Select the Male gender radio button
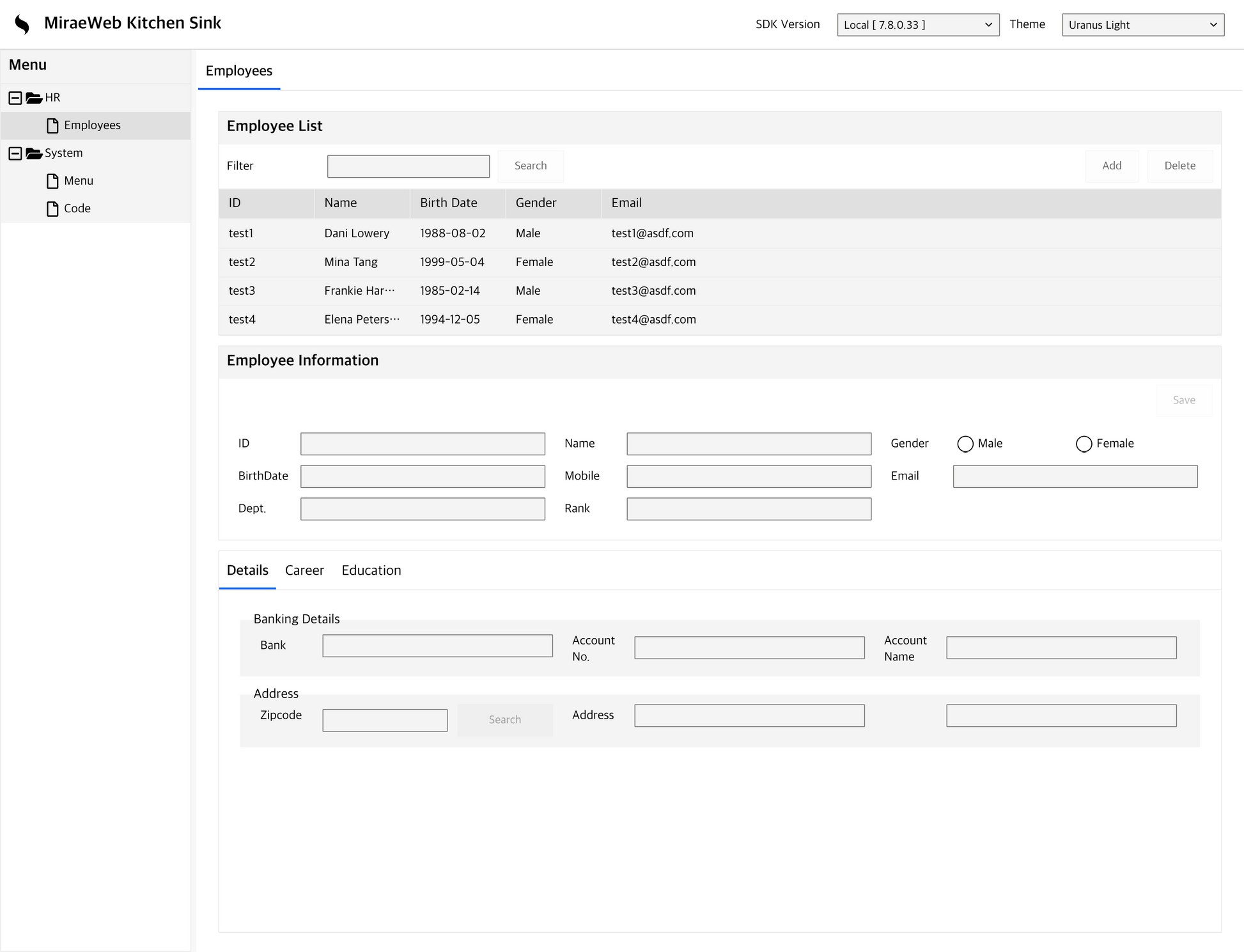 pyautogui.click(x=965, y=444)
